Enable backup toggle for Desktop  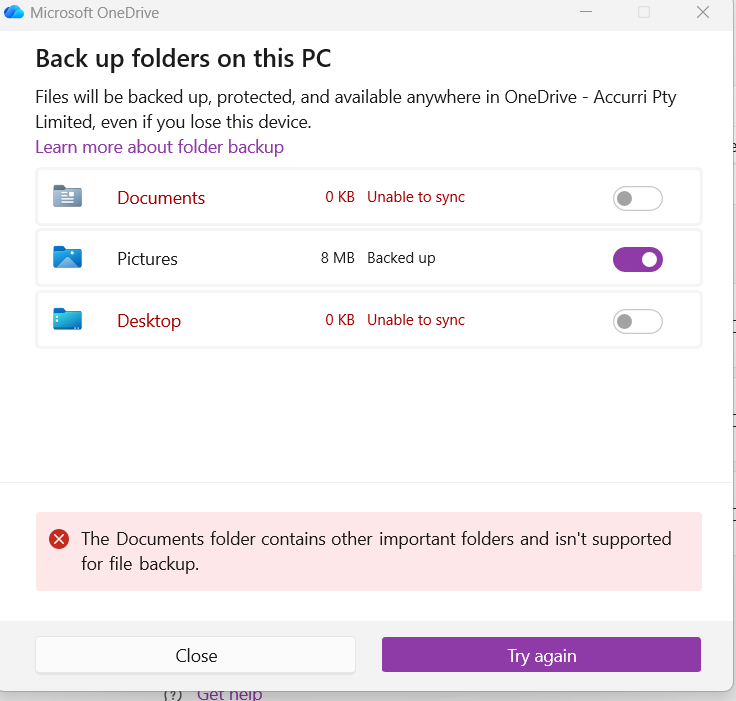pos(637,321)
